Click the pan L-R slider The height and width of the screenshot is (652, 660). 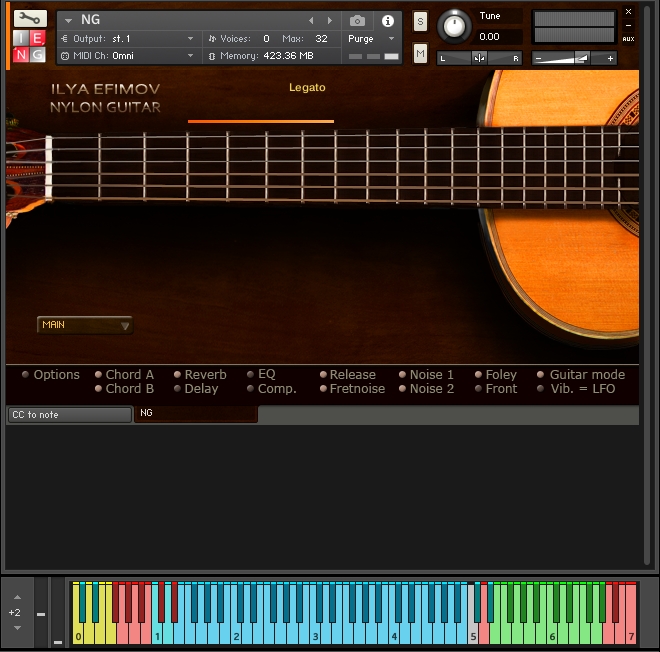click(x=479, y=58)
